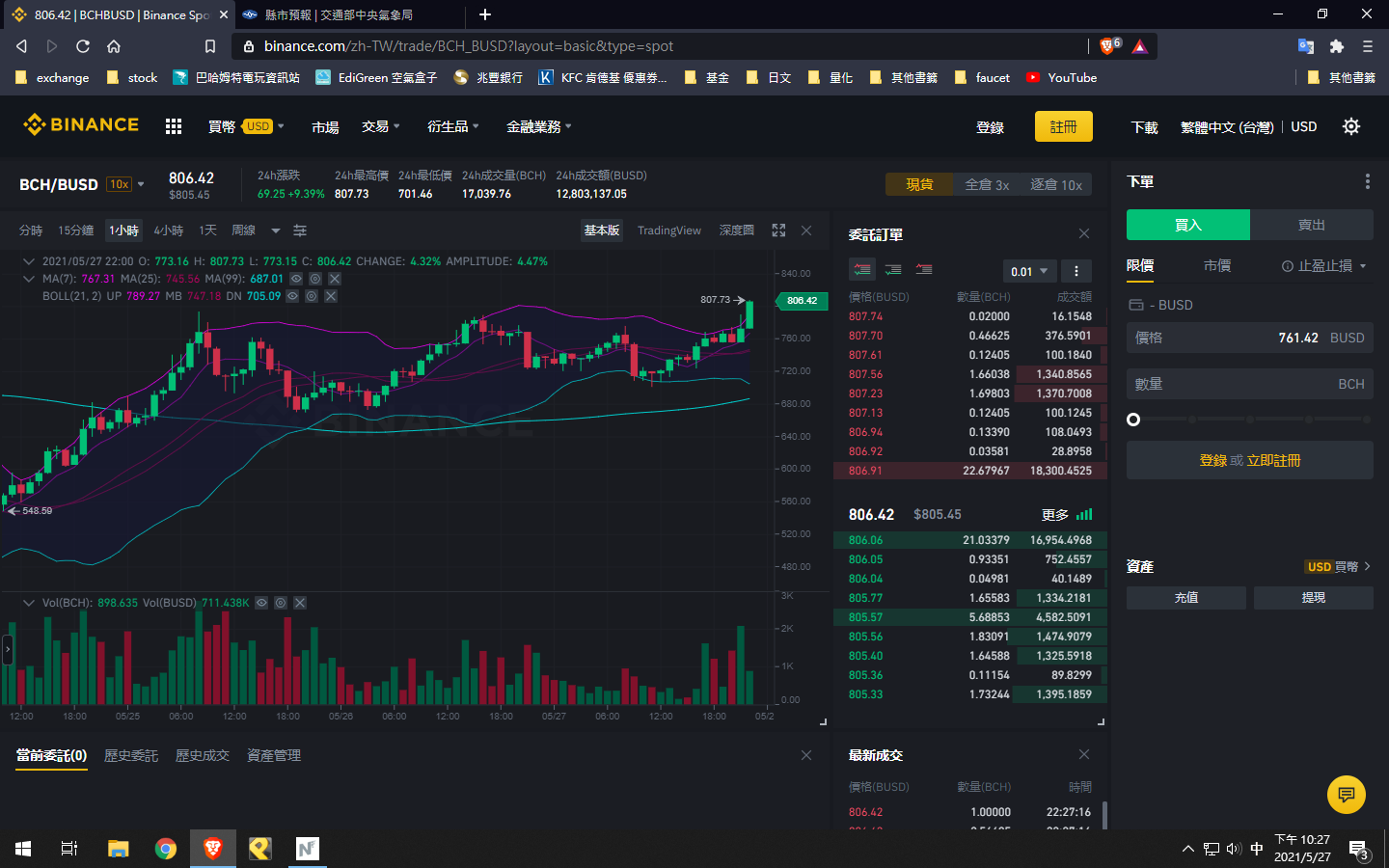Viewport: 1389px width, 868px height.
Task: Open MA indicator settings icon
Action: (x=315, y=279)
